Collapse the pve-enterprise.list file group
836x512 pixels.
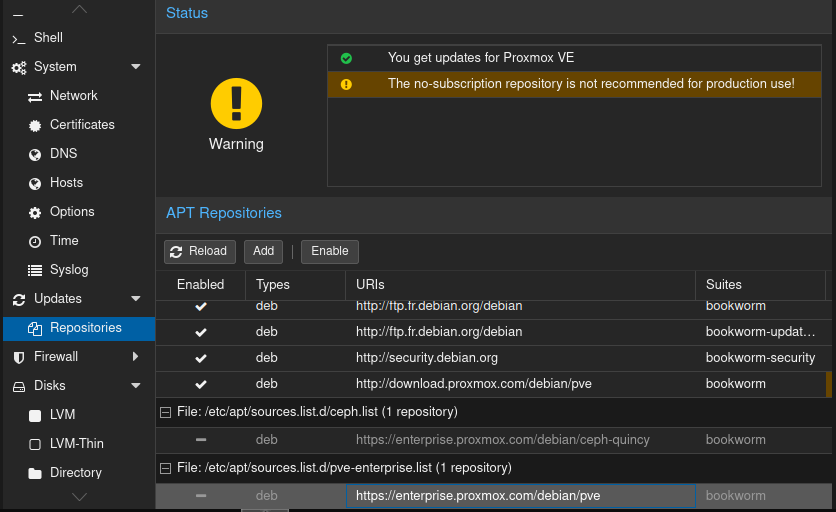click(166, 468)
